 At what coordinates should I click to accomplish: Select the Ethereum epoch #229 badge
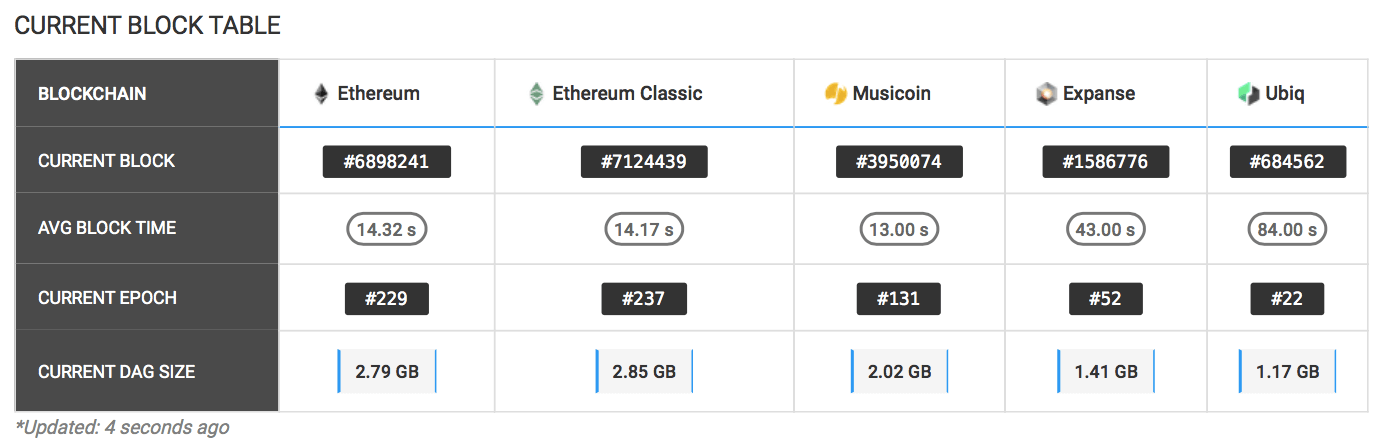[387, 298]
